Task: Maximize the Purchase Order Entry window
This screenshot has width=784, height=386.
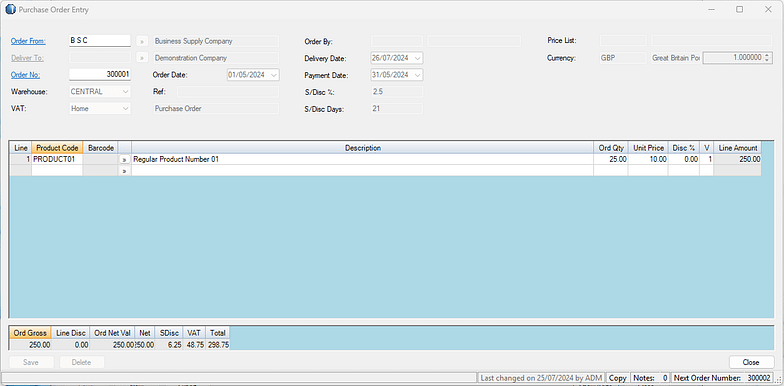Action: [740, 10]
